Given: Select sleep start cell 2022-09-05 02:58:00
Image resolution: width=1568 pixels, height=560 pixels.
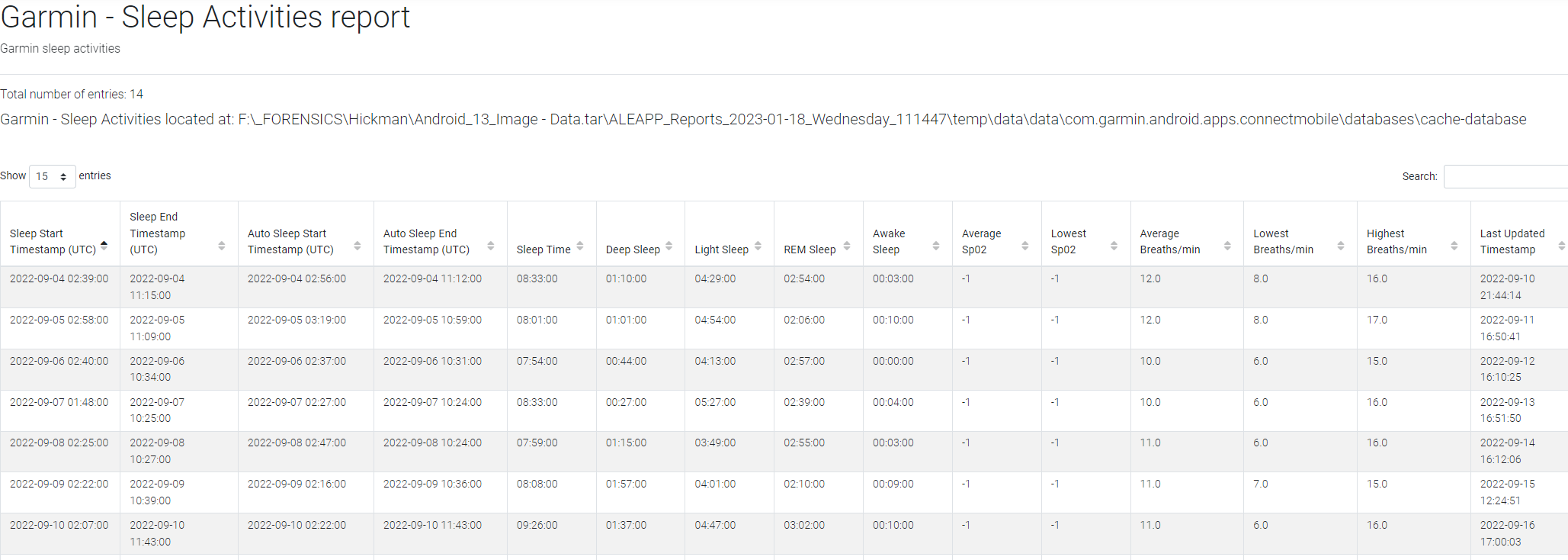Looking at the screenshot, I should [x=59, y=320].
